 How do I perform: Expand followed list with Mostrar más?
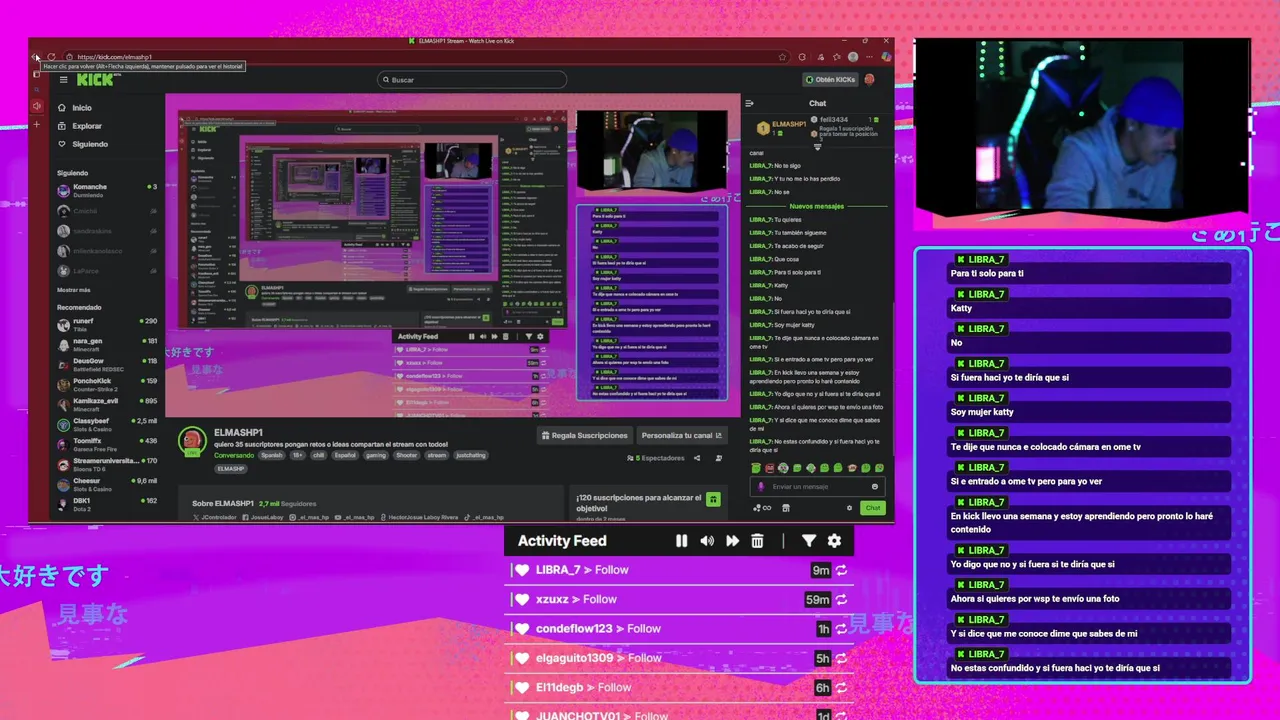74,290
